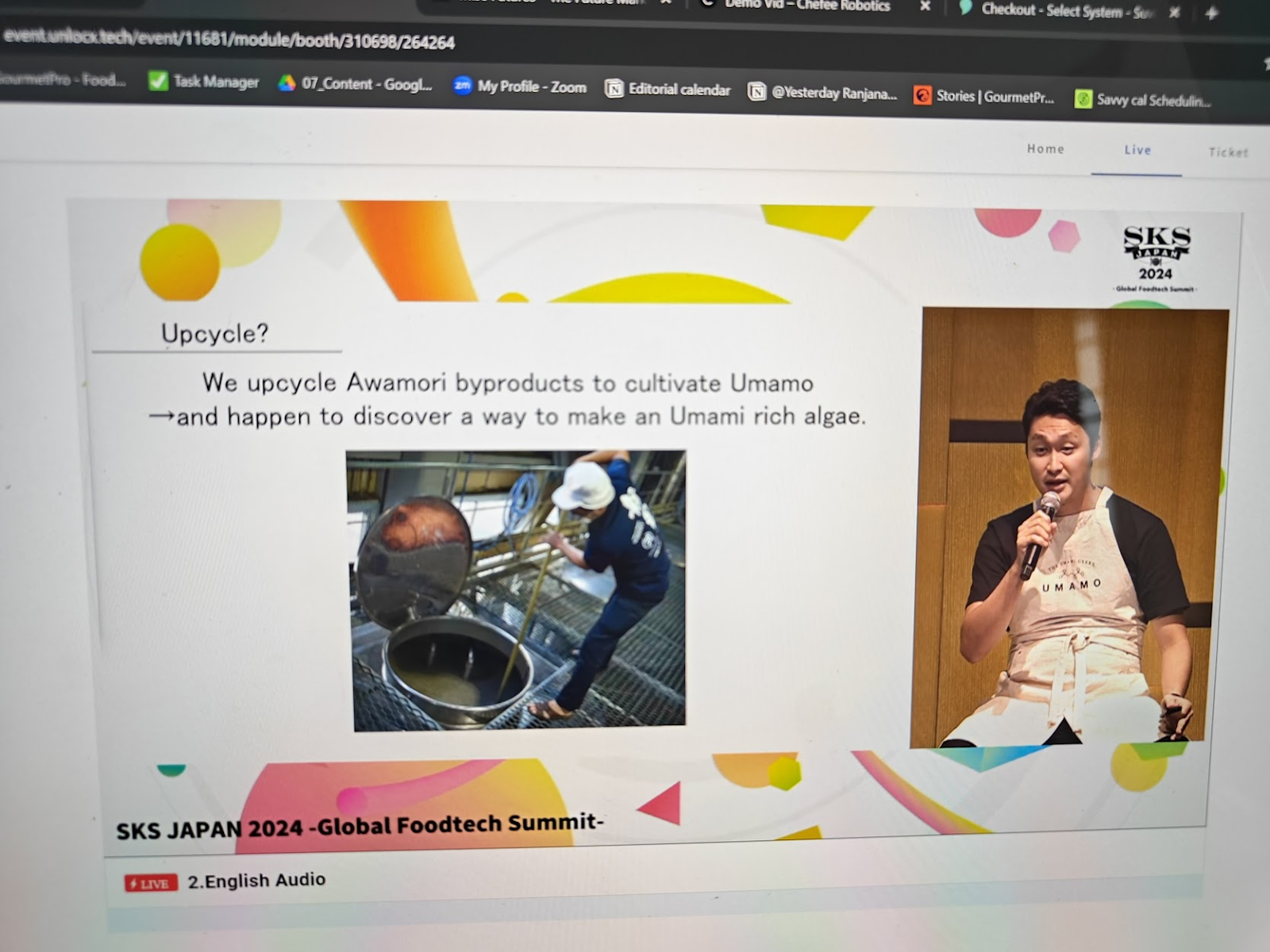
Task: Open the Savvy cal Scheduling bookmark
Action: (1143, 99)
